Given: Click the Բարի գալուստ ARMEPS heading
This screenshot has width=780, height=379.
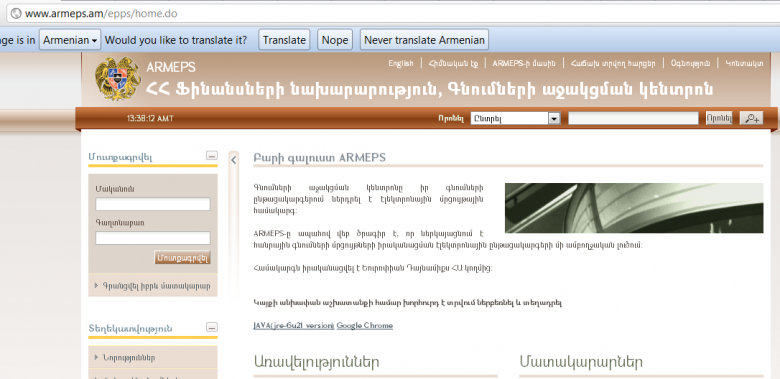Looking at the screenshot, I should [x=319, y=158].
